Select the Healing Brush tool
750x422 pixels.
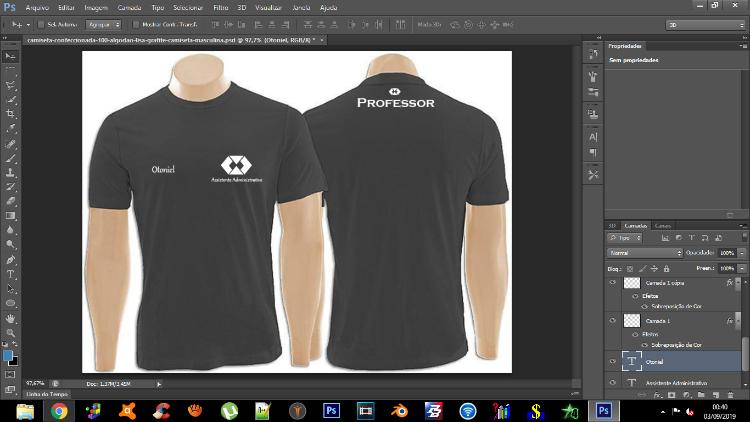tap(11, 144)
